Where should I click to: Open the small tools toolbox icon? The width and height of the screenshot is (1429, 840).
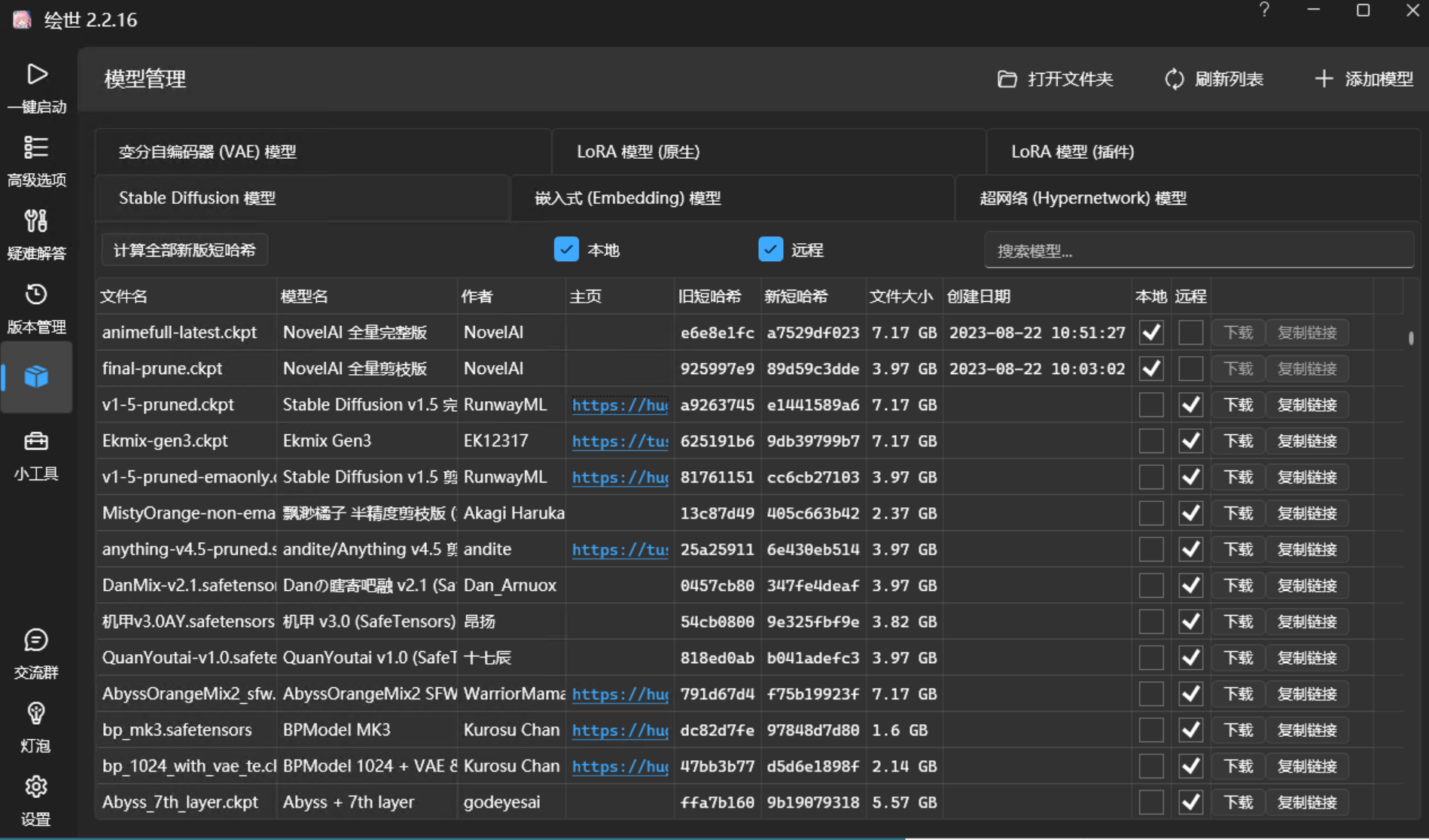pyautogui.click(x=36, y=441)
